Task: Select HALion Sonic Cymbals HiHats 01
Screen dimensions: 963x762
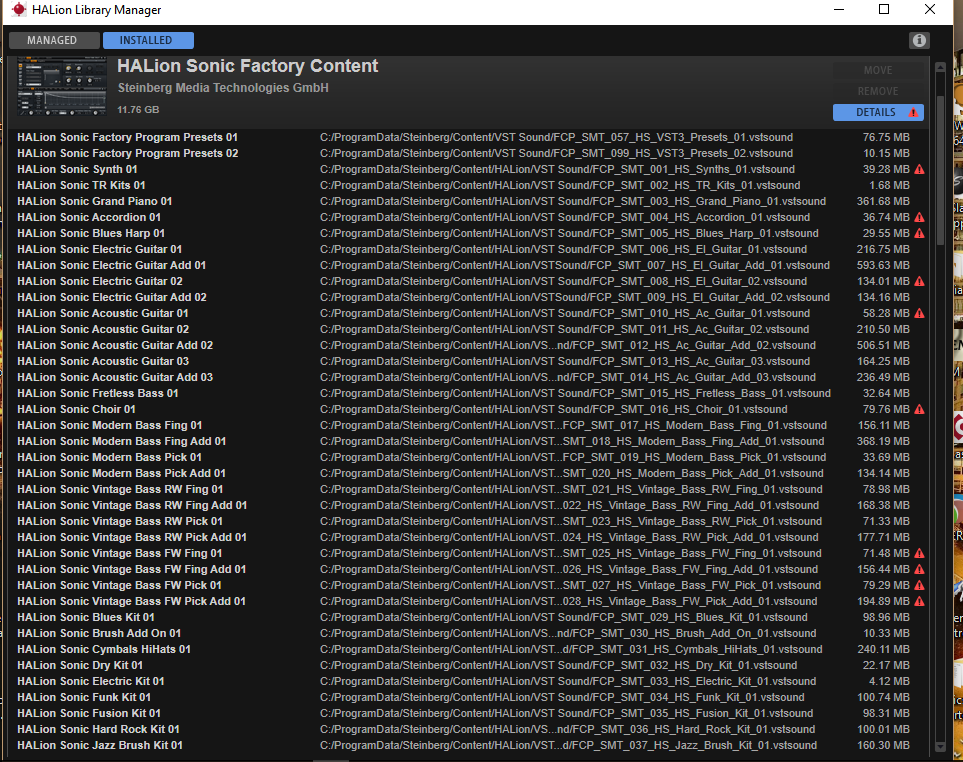Action: (469, 649)
